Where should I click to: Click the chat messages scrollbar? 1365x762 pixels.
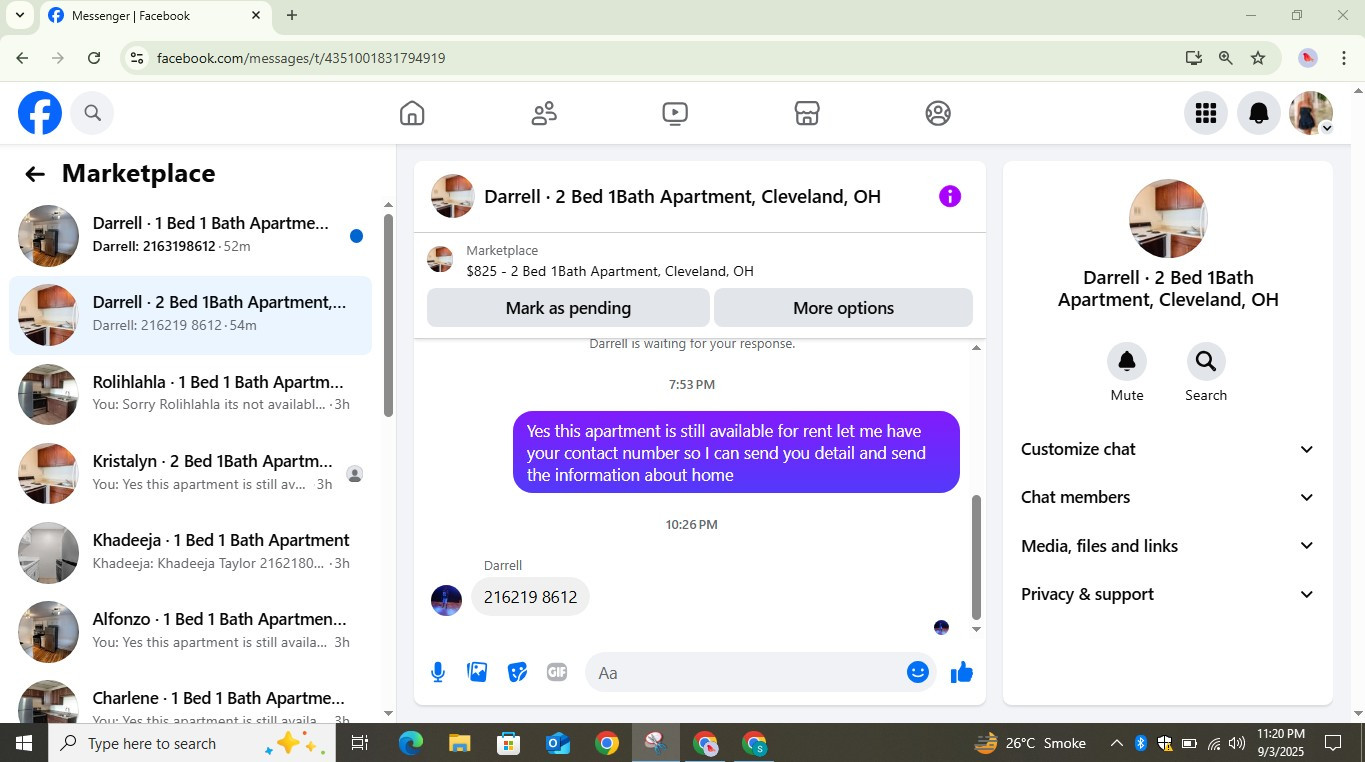click(x=977, y=556)
